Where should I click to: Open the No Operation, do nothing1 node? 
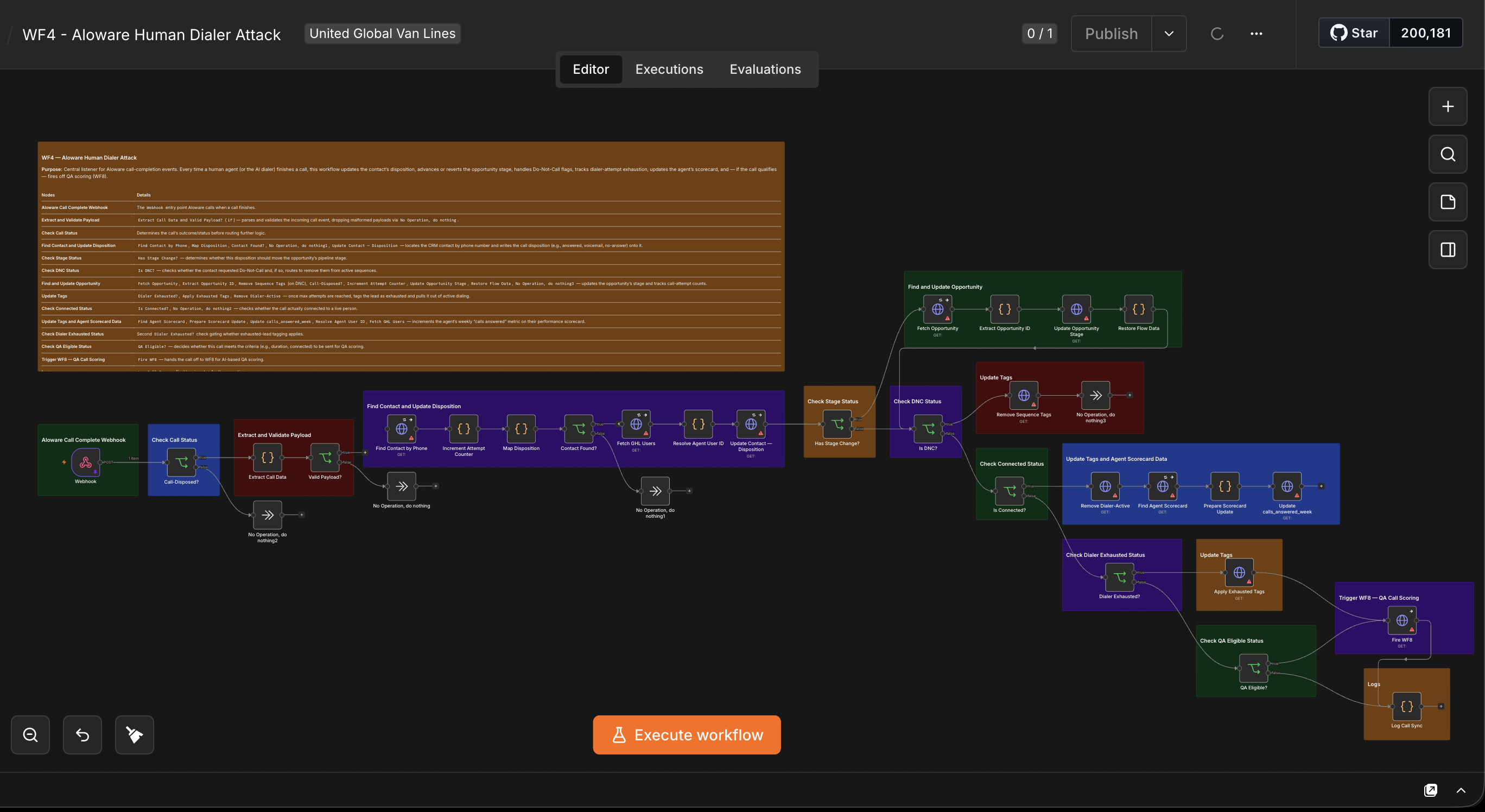coord(656,491)
